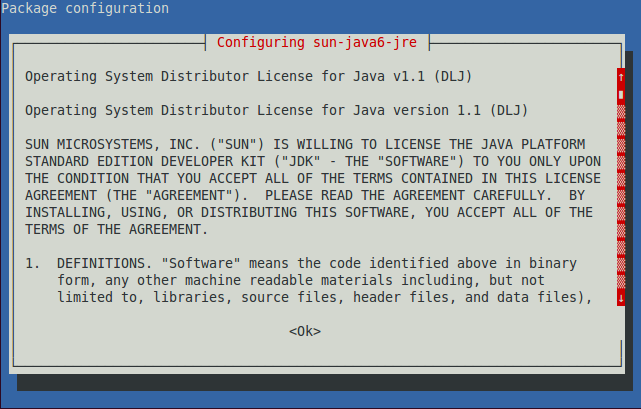Click the line starting "limited to, libraries, source files"
641x409 pixels.
(x=325, y=297)
